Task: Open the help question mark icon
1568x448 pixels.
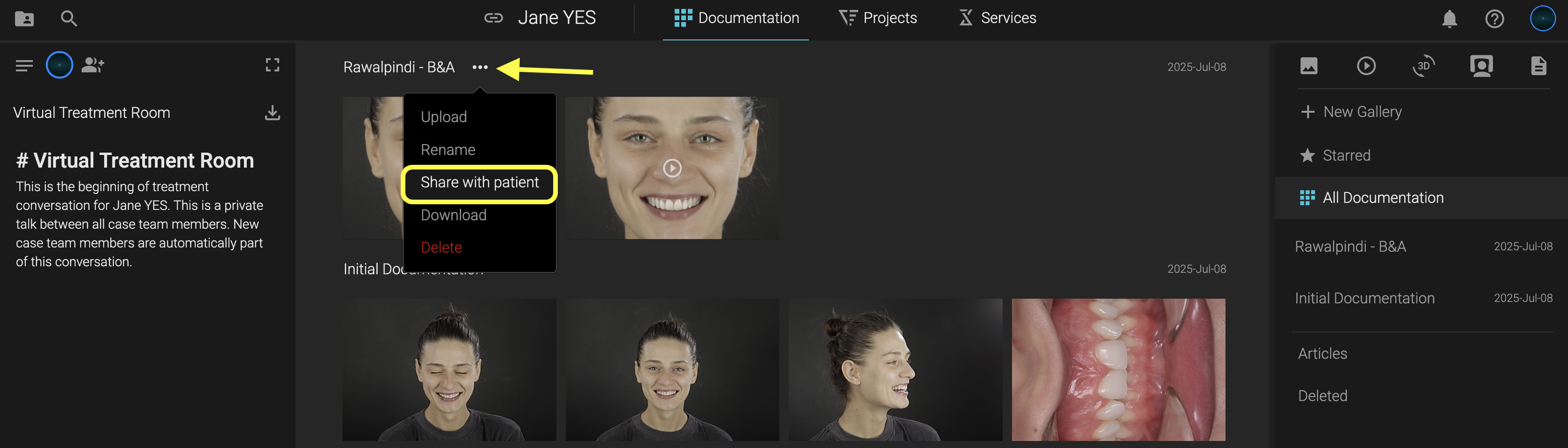Action: 1494,18
